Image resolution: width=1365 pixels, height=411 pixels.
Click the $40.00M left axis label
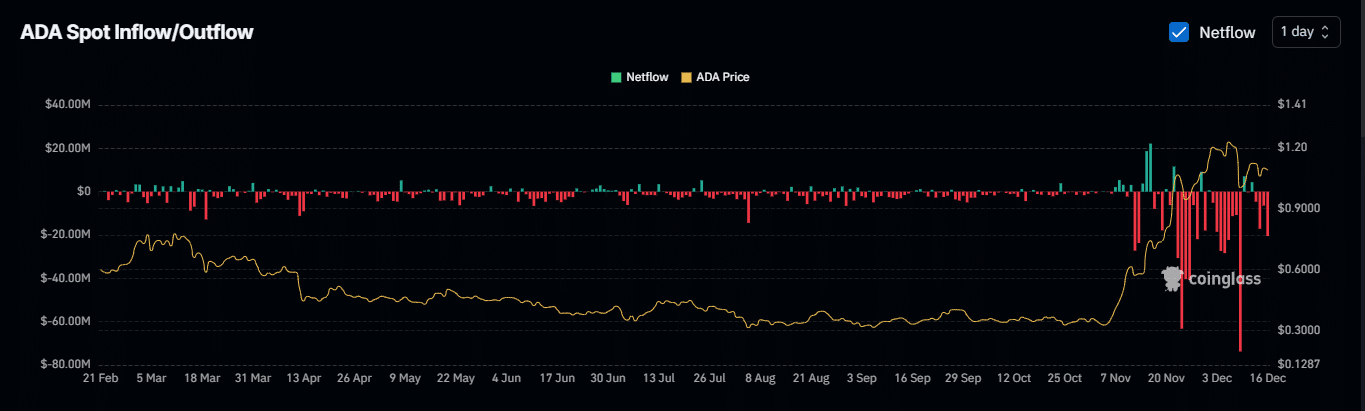coord(68,104)
